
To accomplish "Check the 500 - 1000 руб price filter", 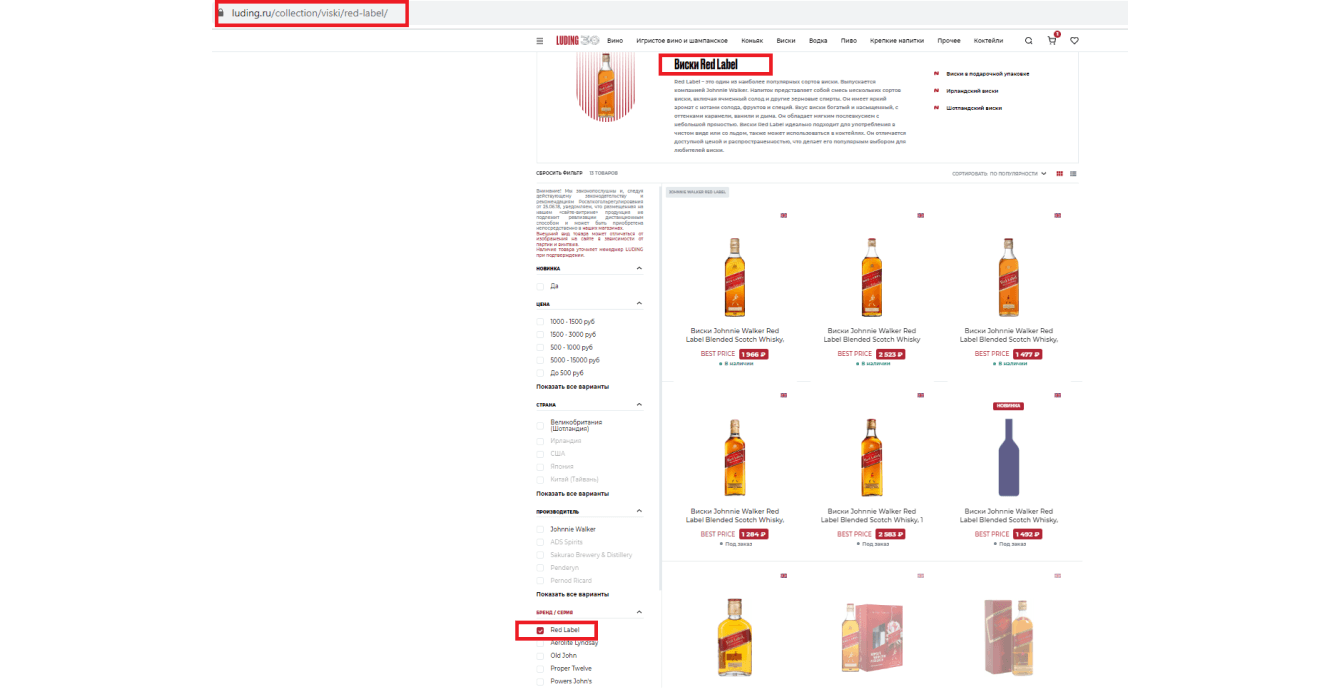I will click(541, 347).
